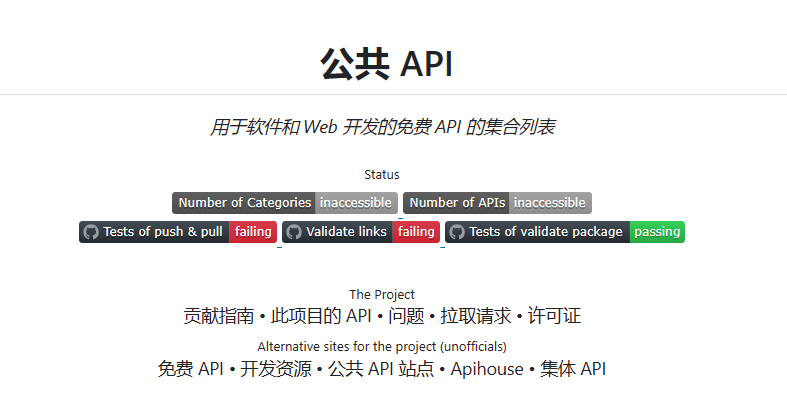787x418 pixels.
Task: Open Tests of validate package passing badge
Action: point(565,232)
